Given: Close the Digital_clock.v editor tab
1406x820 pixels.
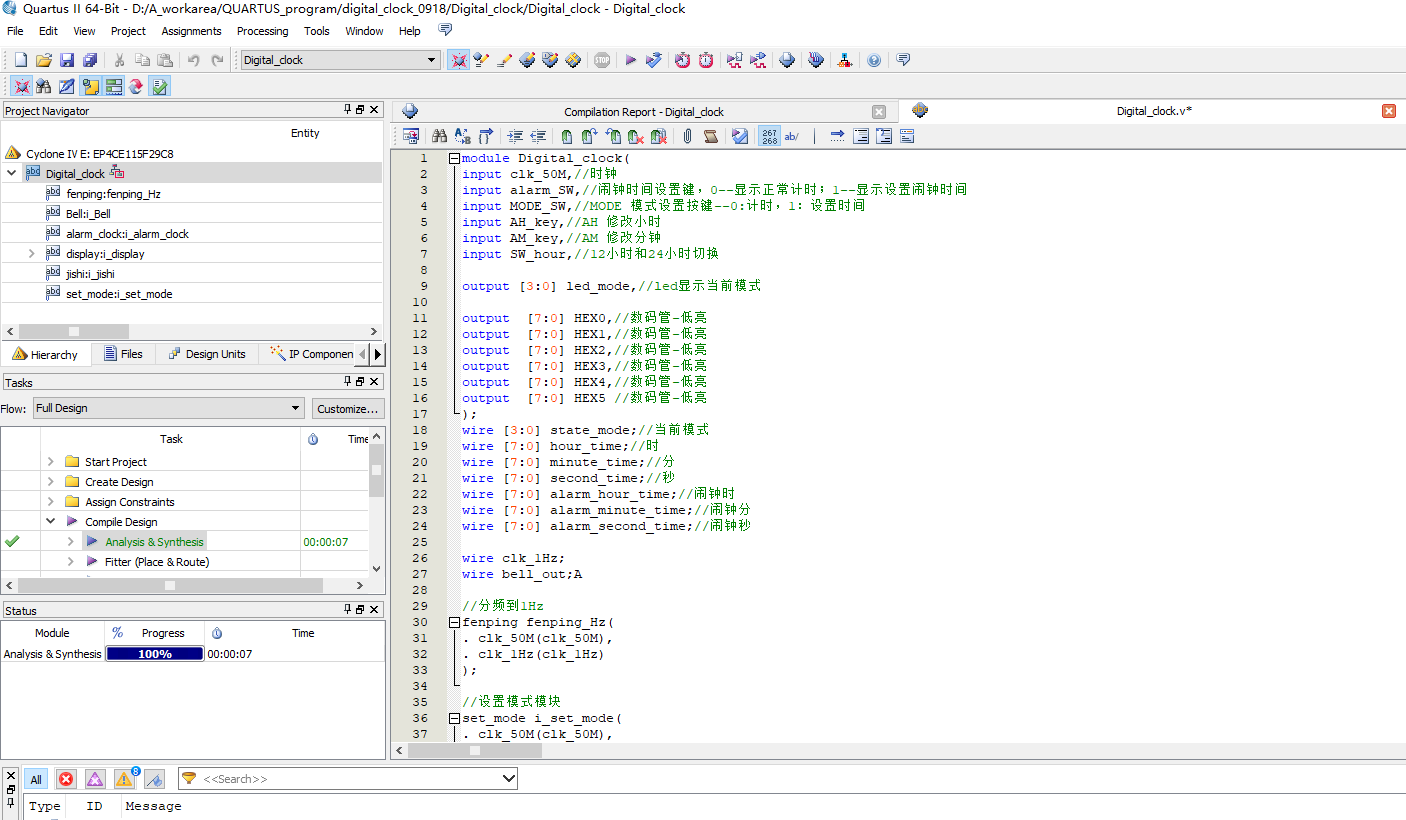Looking at the screenshot, I should (x=1389, y=111).
